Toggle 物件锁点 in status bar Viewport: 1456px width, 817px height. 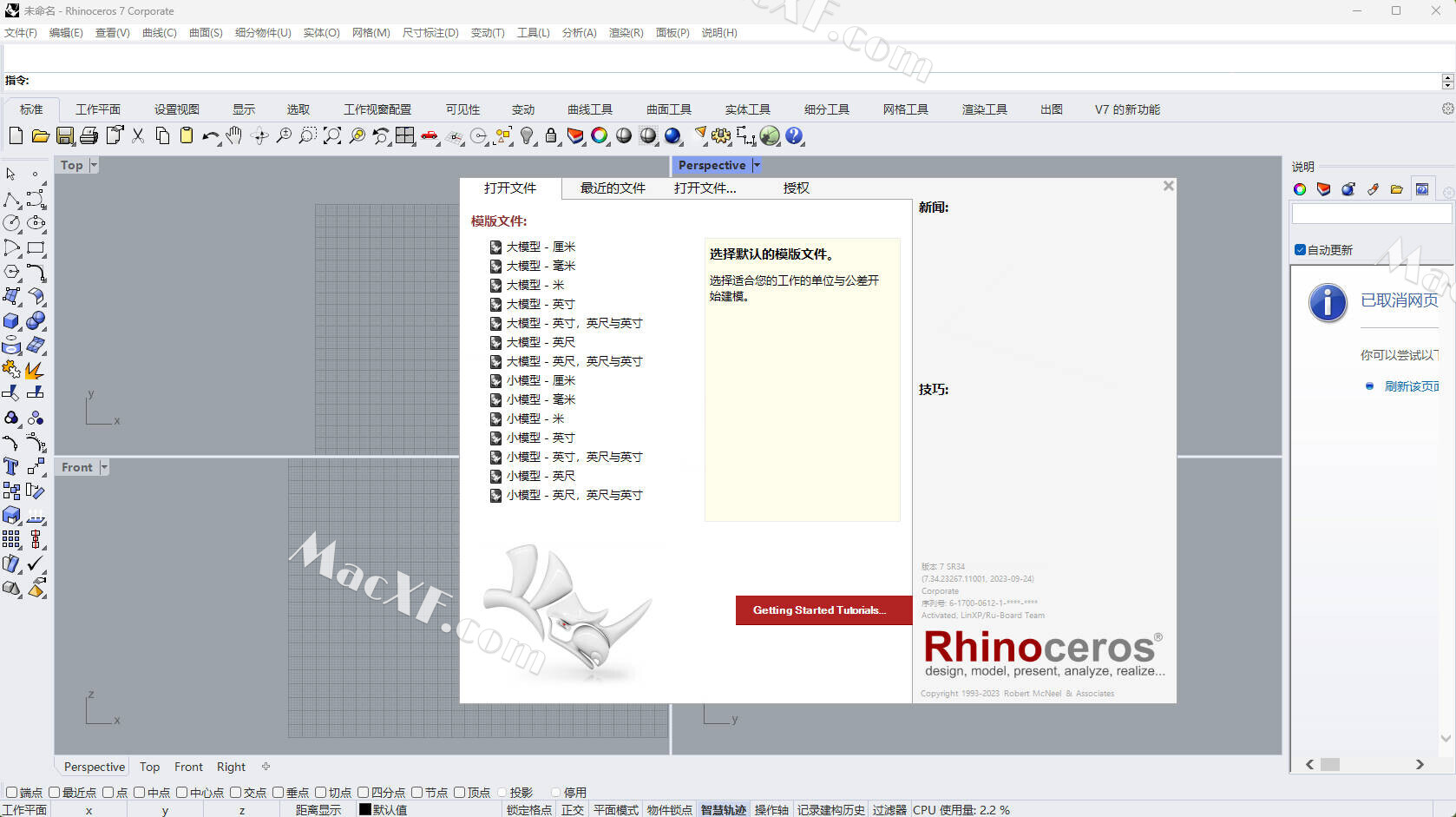tap(669, 810)
